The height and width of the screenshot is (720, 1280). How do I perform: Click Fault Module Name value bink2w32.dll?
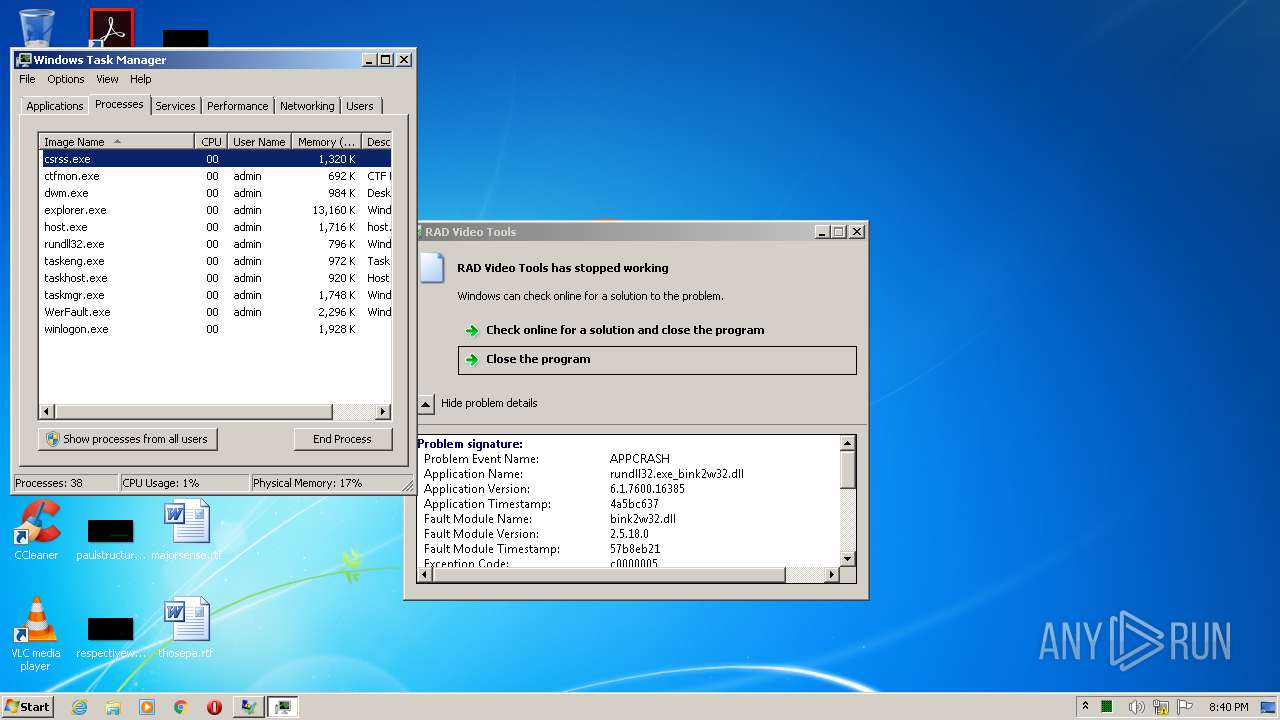[x=643, y=519]
